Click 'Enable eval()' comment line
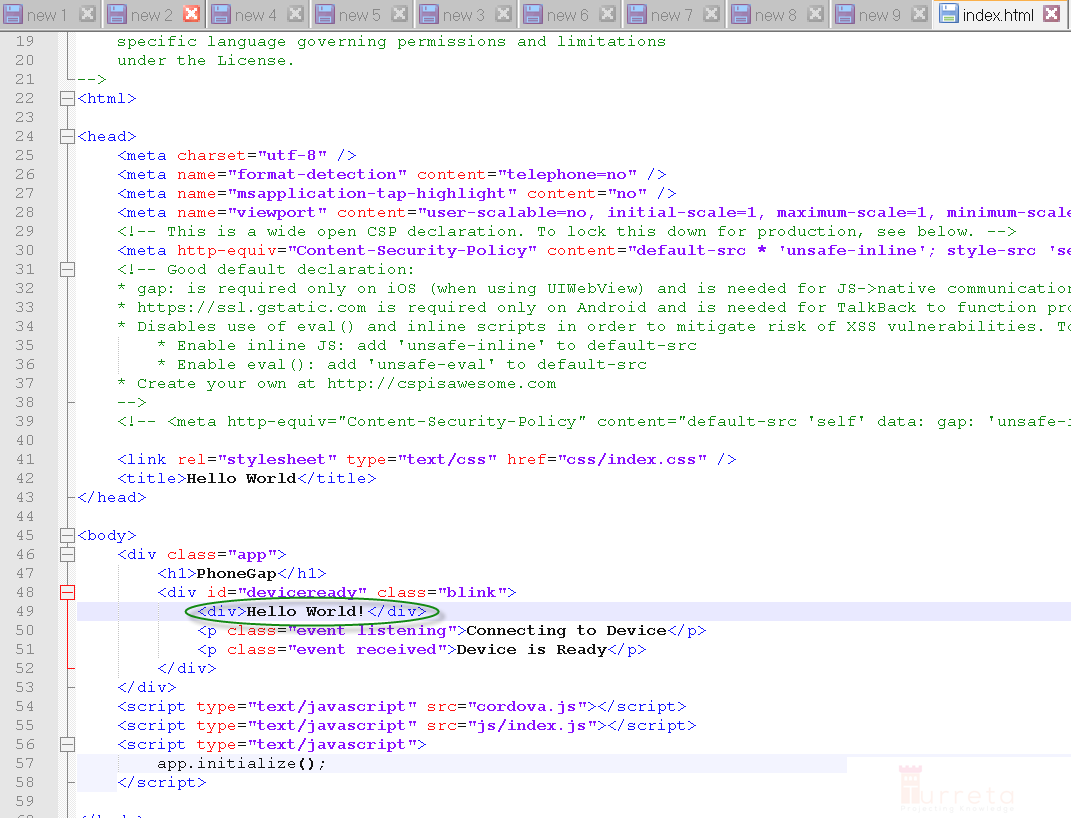 [x=402, y=365]
